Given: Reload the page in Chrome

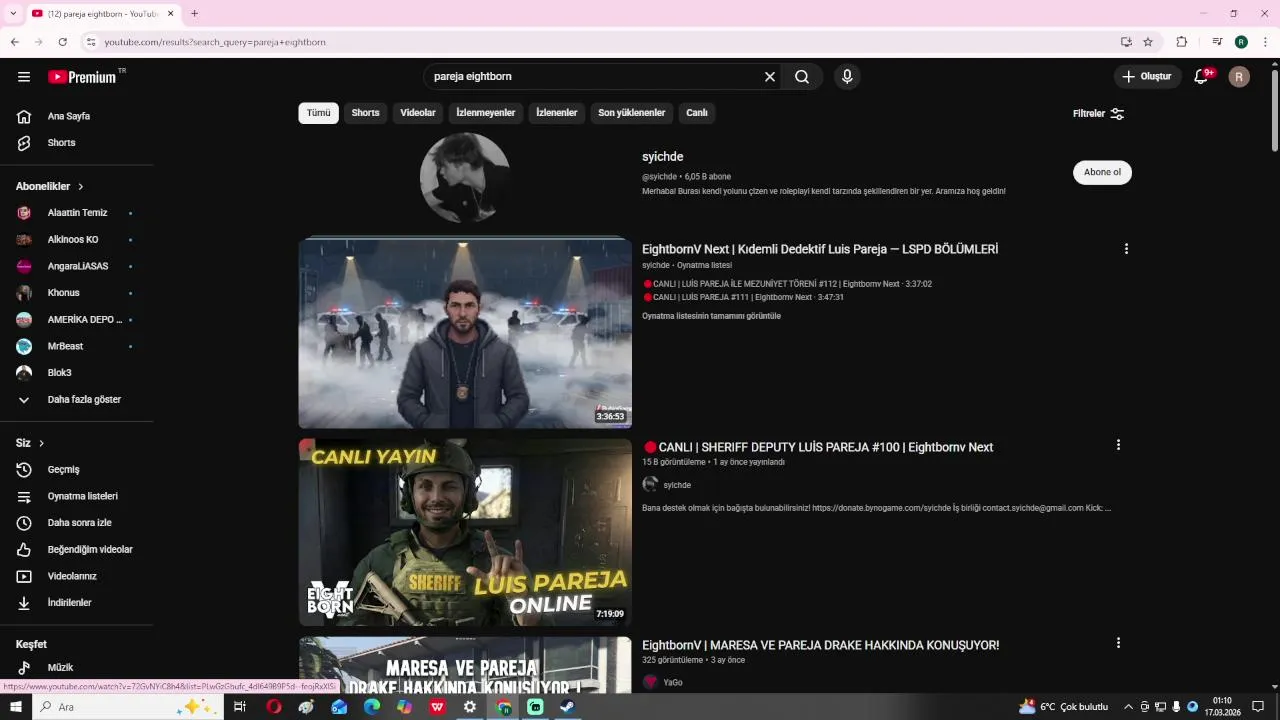Looking at the screenshot, I should (62, 42).
